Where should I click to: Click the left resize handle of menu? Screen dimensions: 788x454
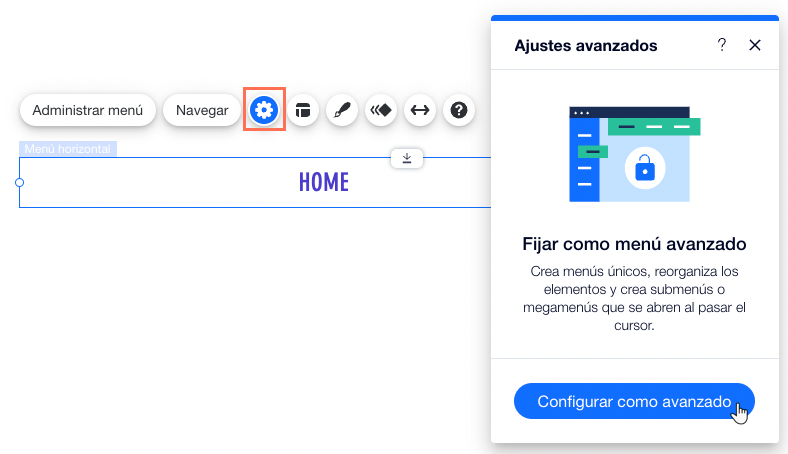pyautogui.click(x=20, y=183)
